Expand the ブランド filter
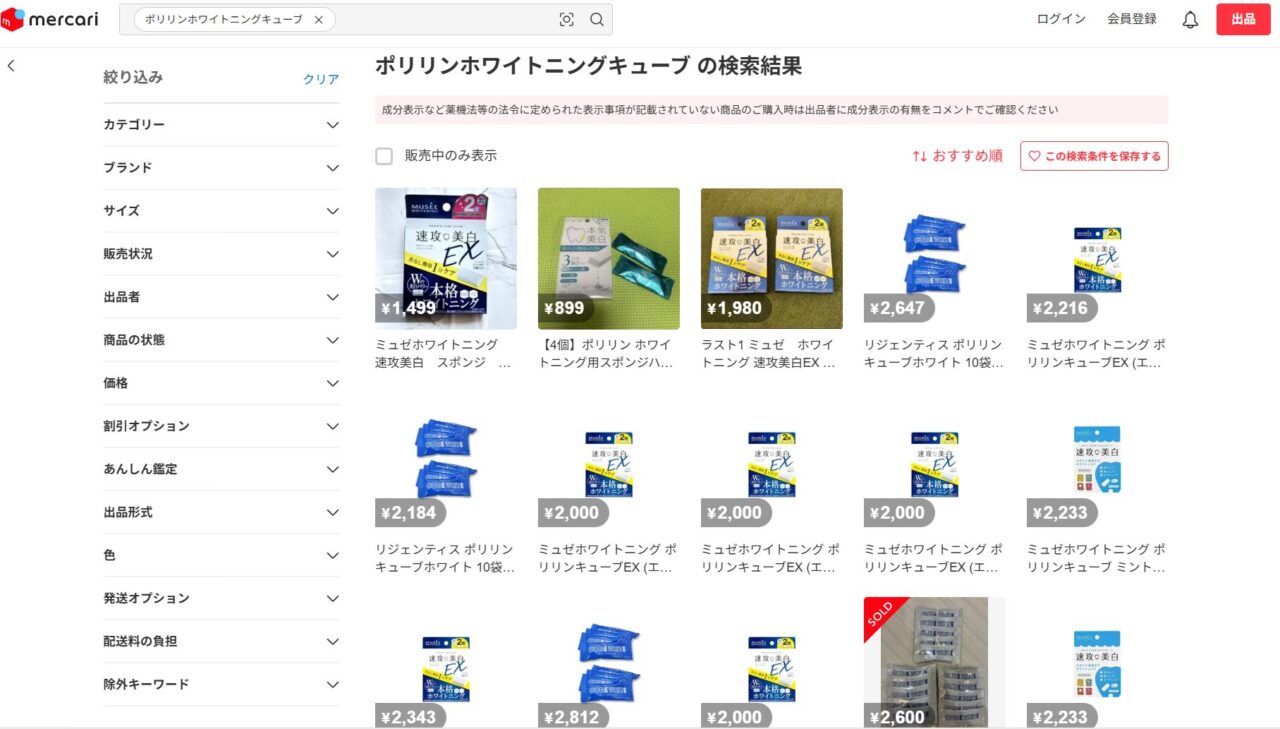 333,168
